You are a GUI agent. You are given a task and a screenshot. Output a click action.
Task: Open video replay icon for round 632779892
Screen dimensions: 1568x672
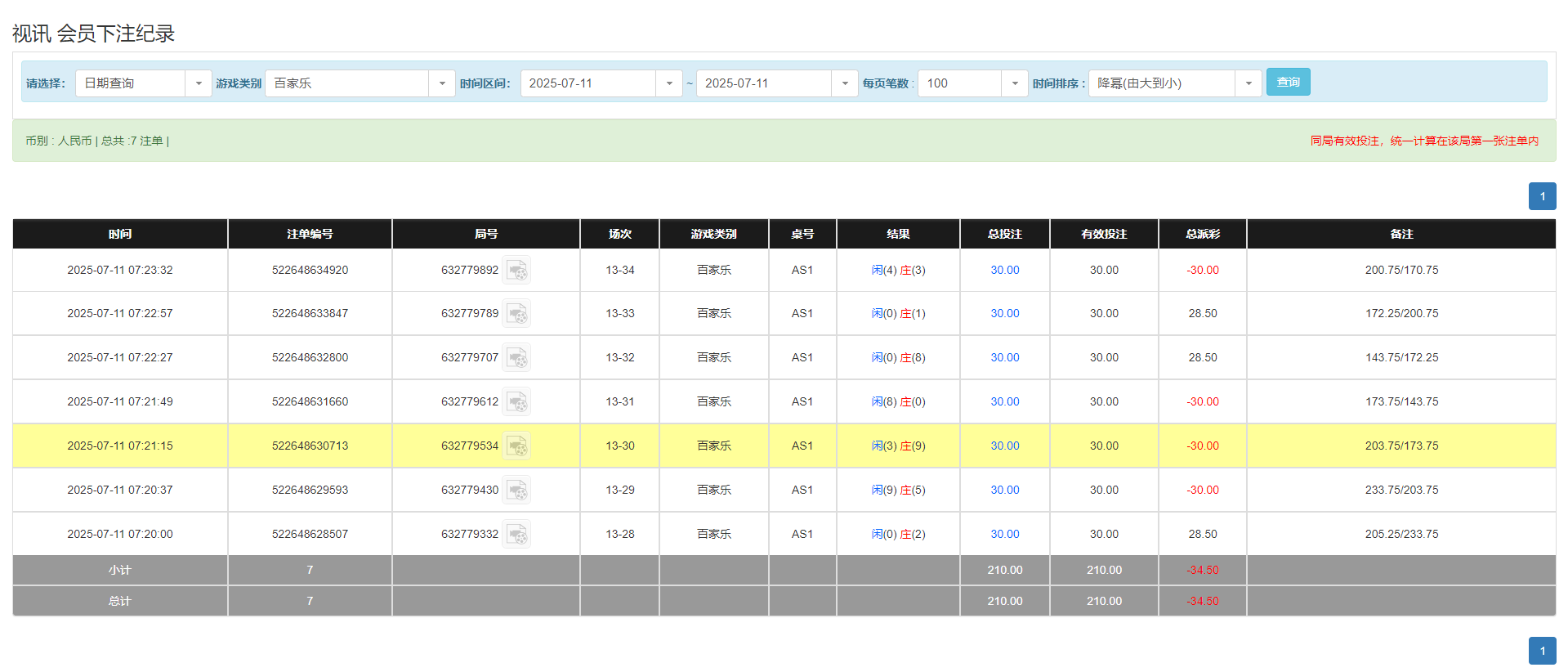516,271
